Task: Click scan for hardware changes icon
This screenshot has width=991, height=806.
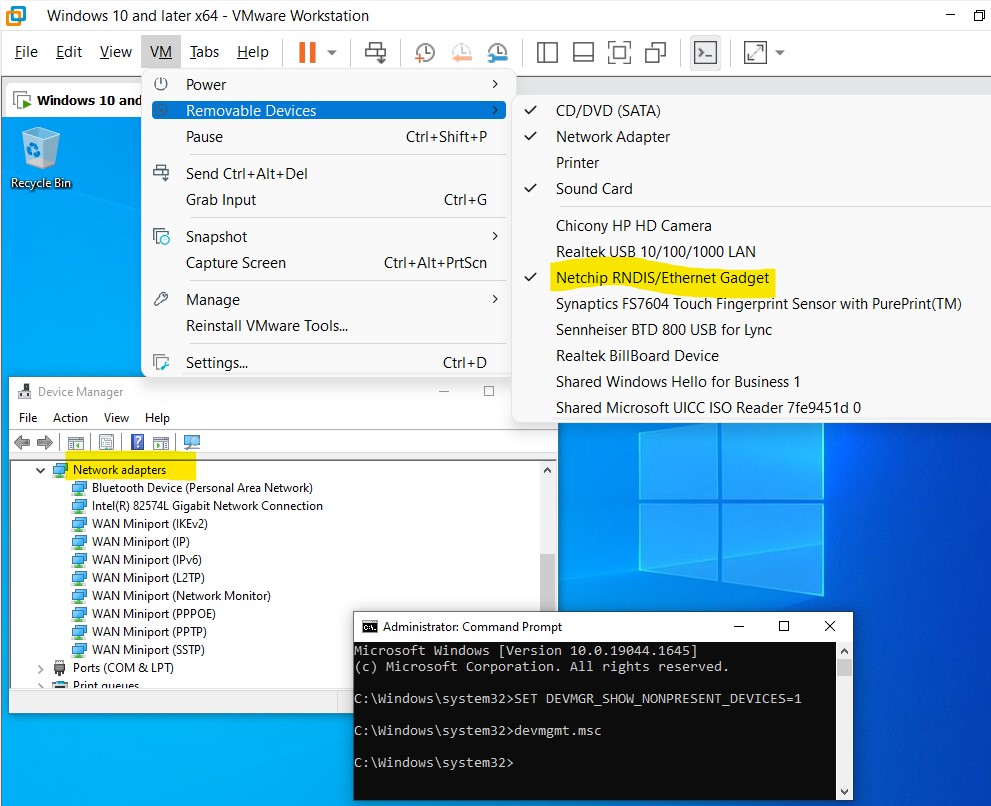Action: pos(192,442)
